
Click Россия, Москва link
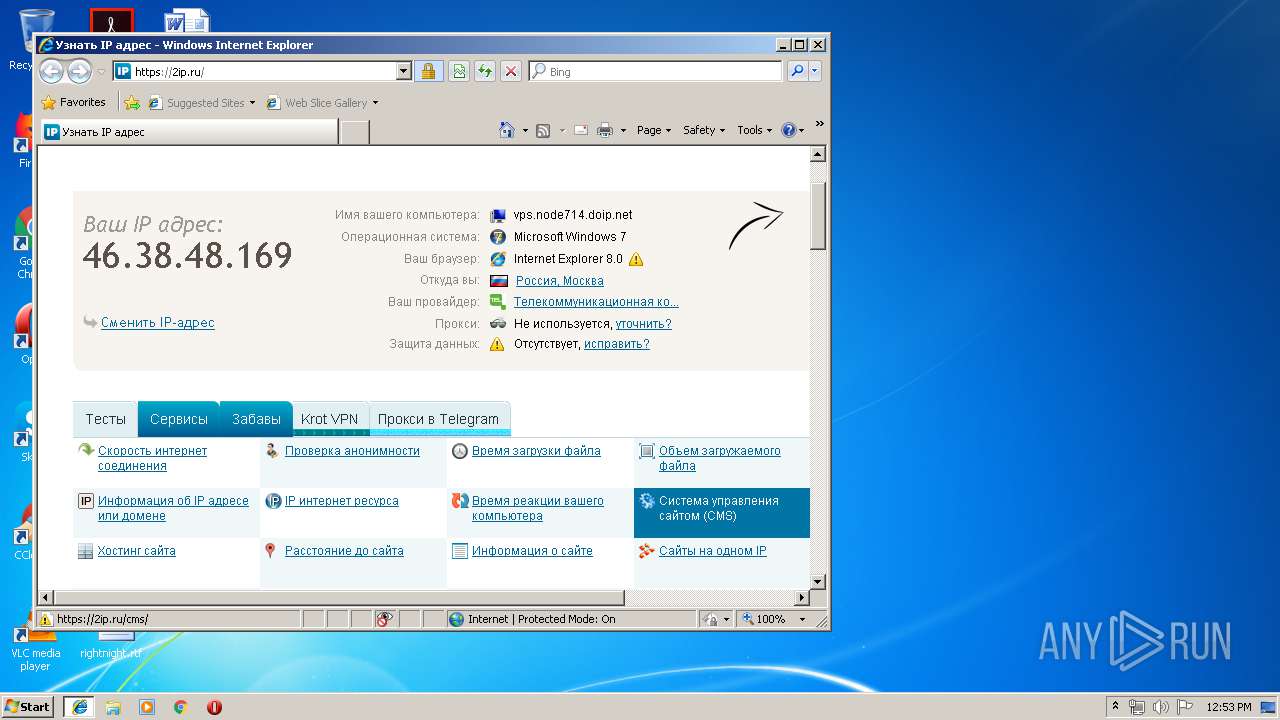click(559, 281)
